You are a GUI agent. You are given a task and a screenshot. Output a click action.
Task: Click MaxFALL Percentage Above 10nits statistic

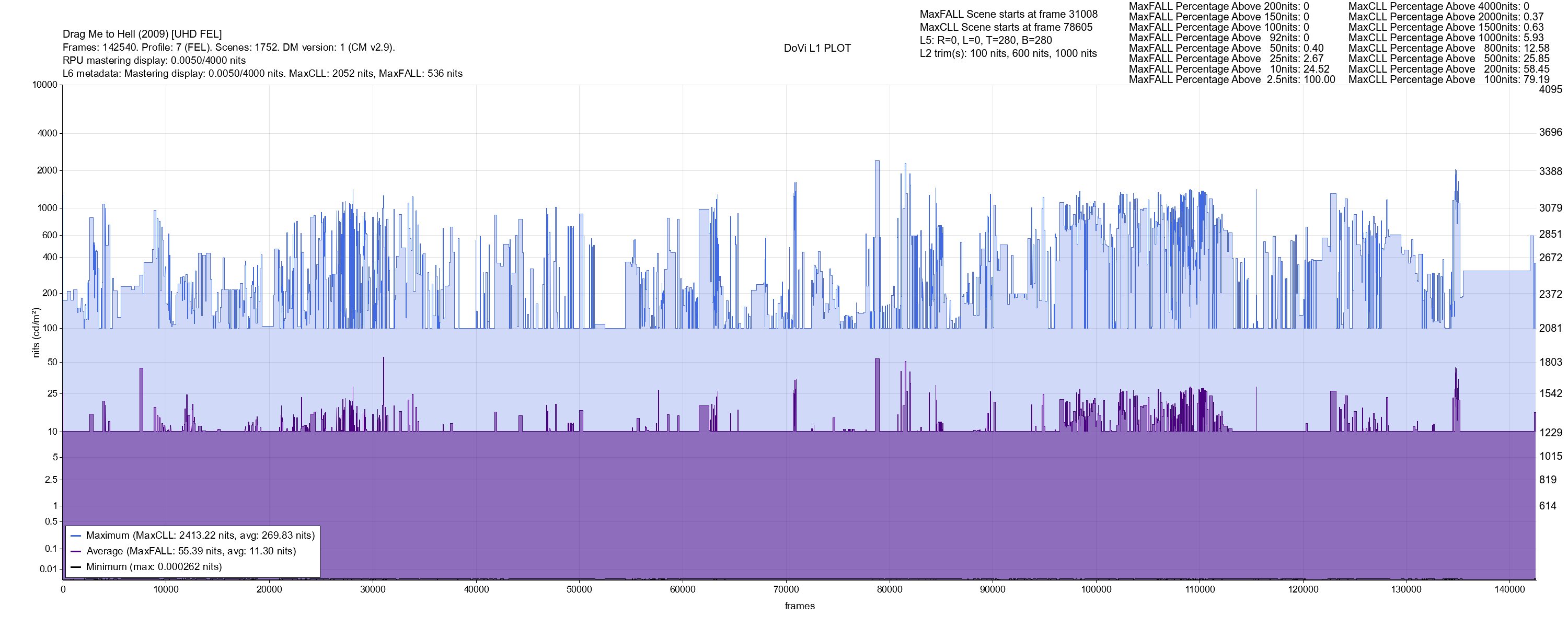(1228, 69)
